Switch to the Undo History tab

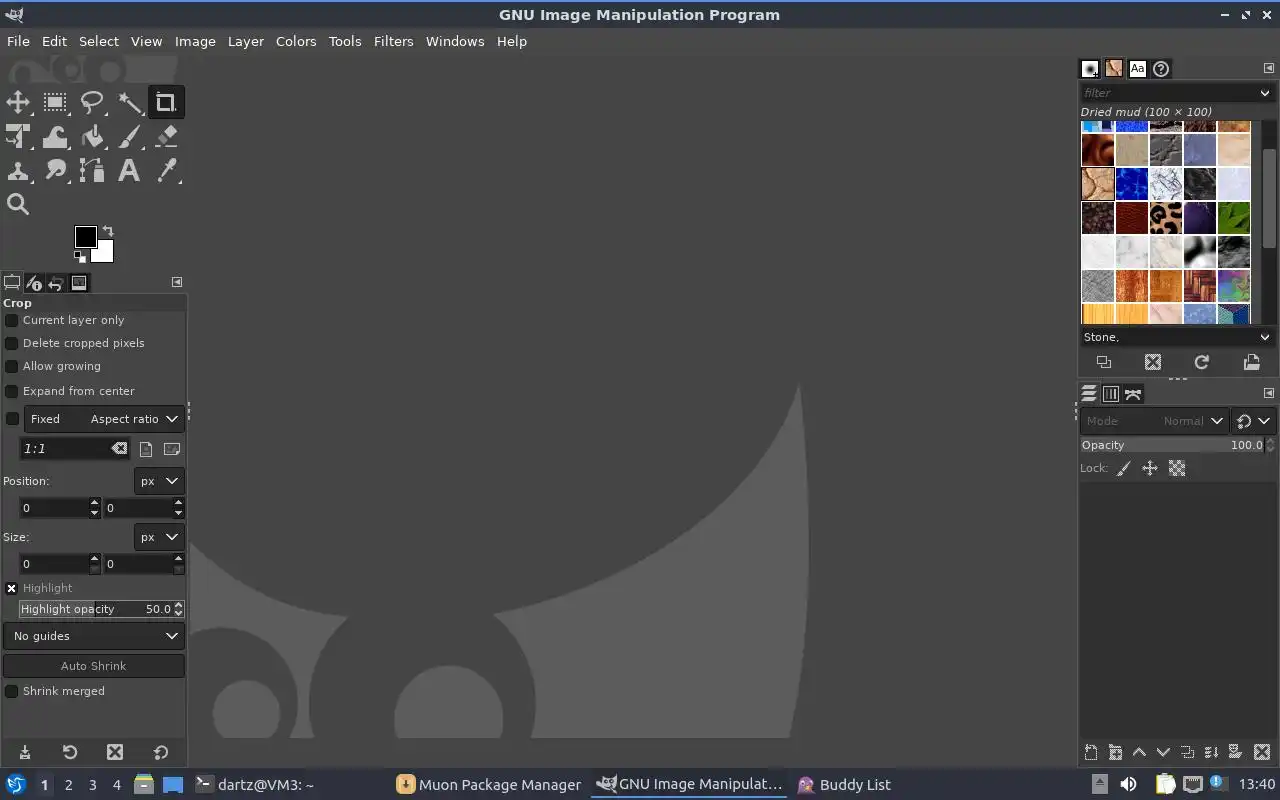[56, 283]
